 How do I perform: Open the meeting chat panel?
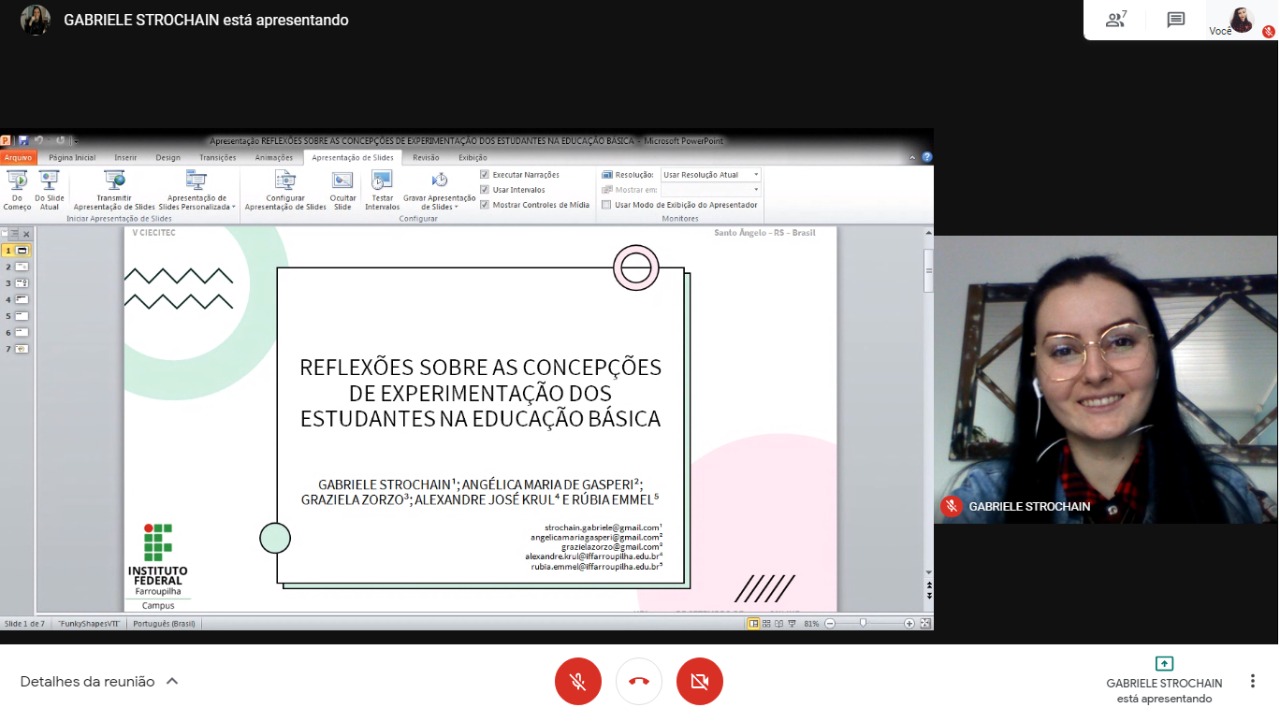point(1176,19)
